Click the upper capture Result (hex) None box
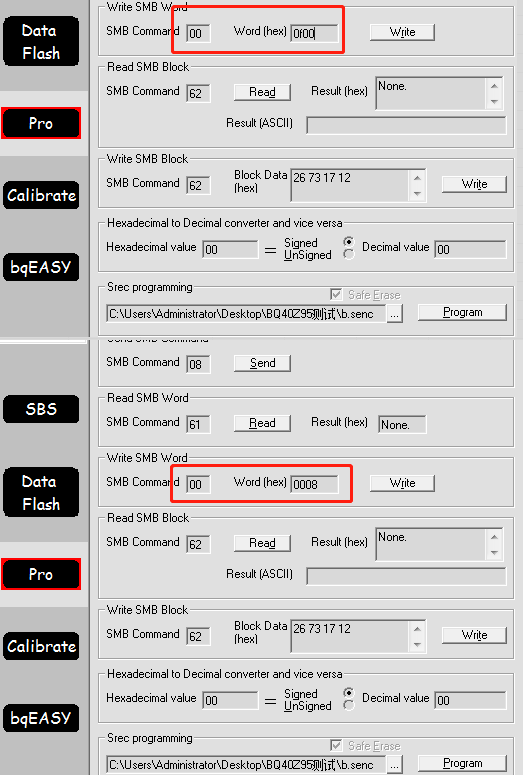523x775 pixels. [431, 93]
